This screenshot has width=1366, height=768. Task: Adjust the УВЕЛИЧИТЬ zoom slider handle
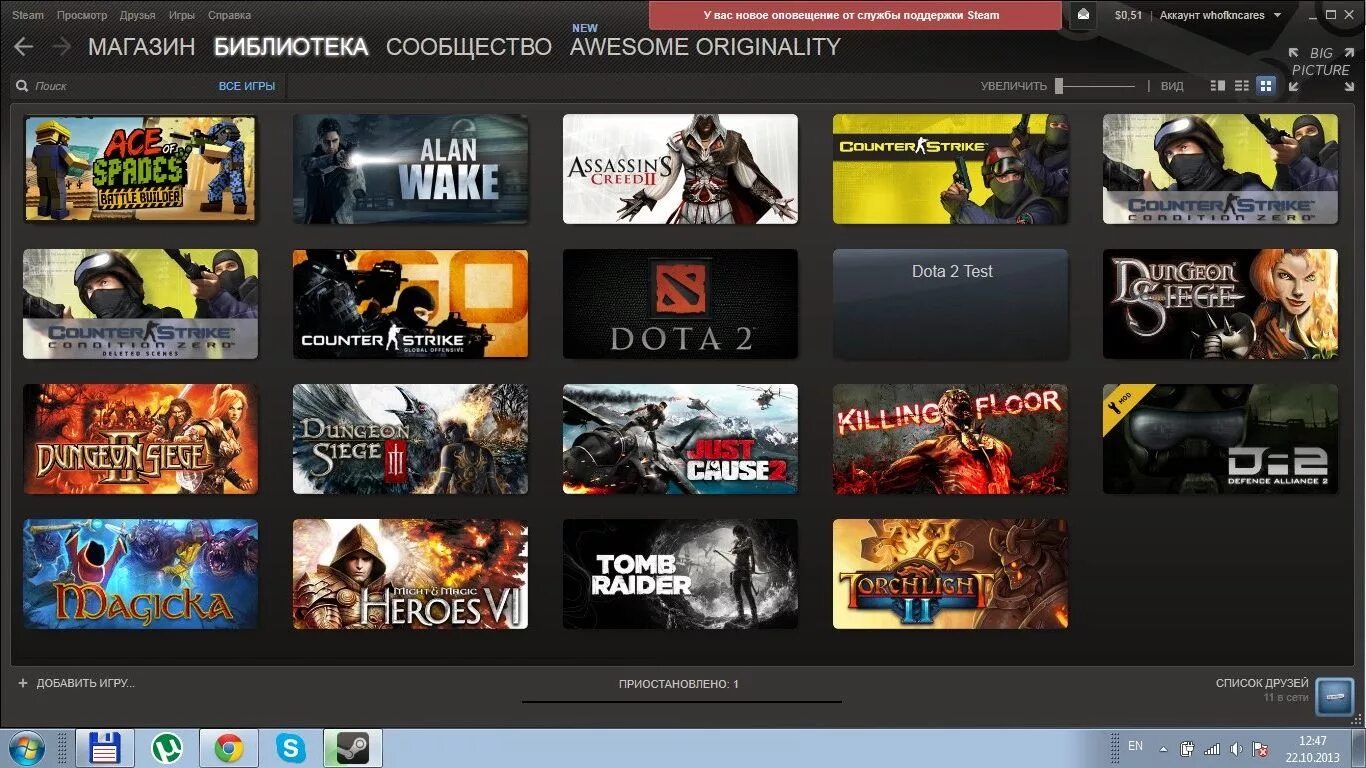pyautogui.click(x=1059, y=86)
